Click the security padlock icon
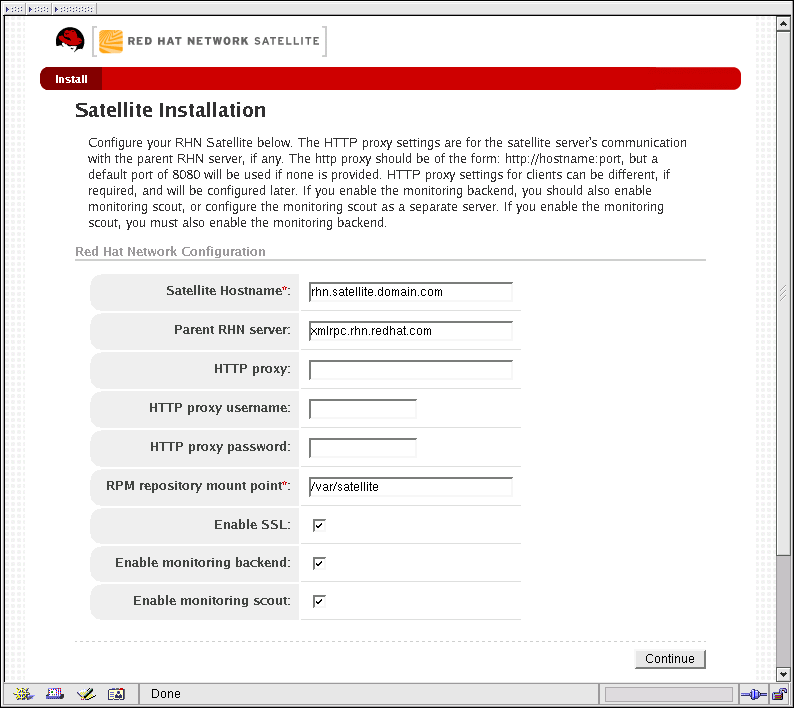Viewport: 794px width, 708px height. (x=779, y=694)
